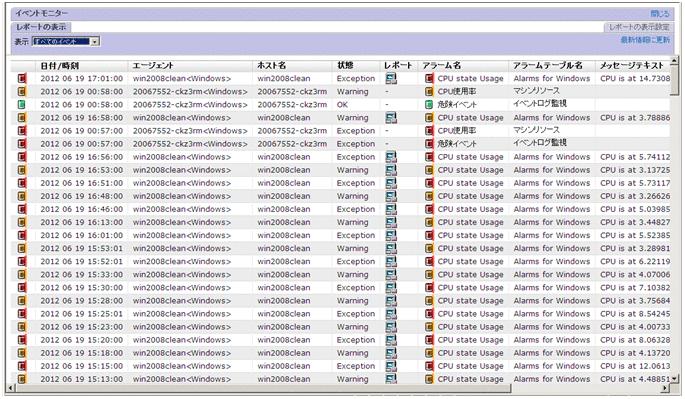Screen dimensions: 685x399
Task: Click アラーム名 column header
Action: (441, 66)
